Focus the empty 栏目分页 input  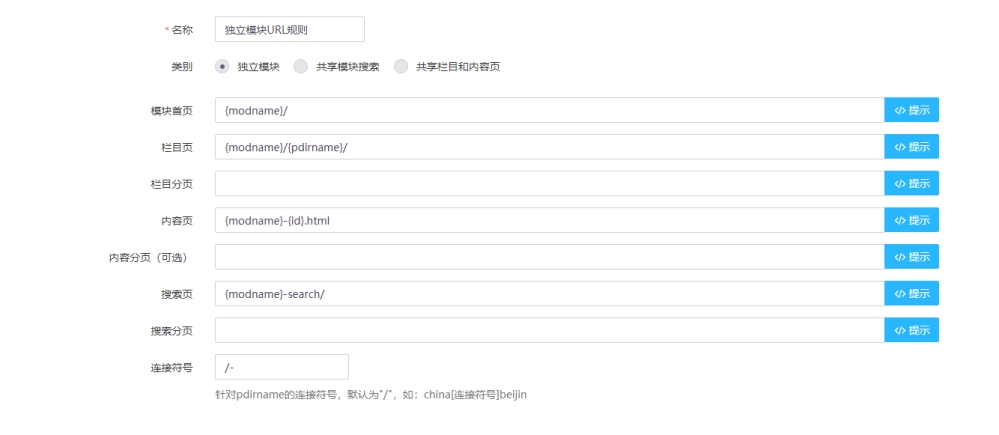[548, 184]
